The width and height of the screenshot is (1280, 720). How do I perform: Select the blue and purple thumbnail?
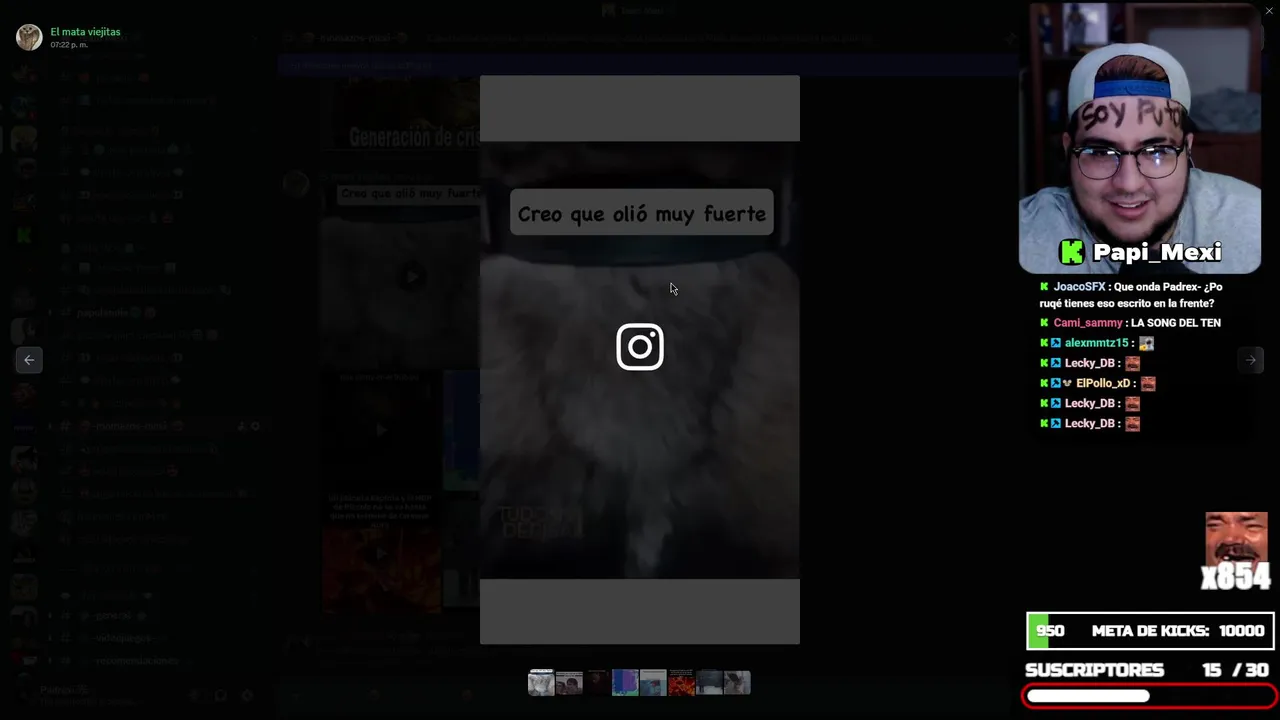pos(625,683)
